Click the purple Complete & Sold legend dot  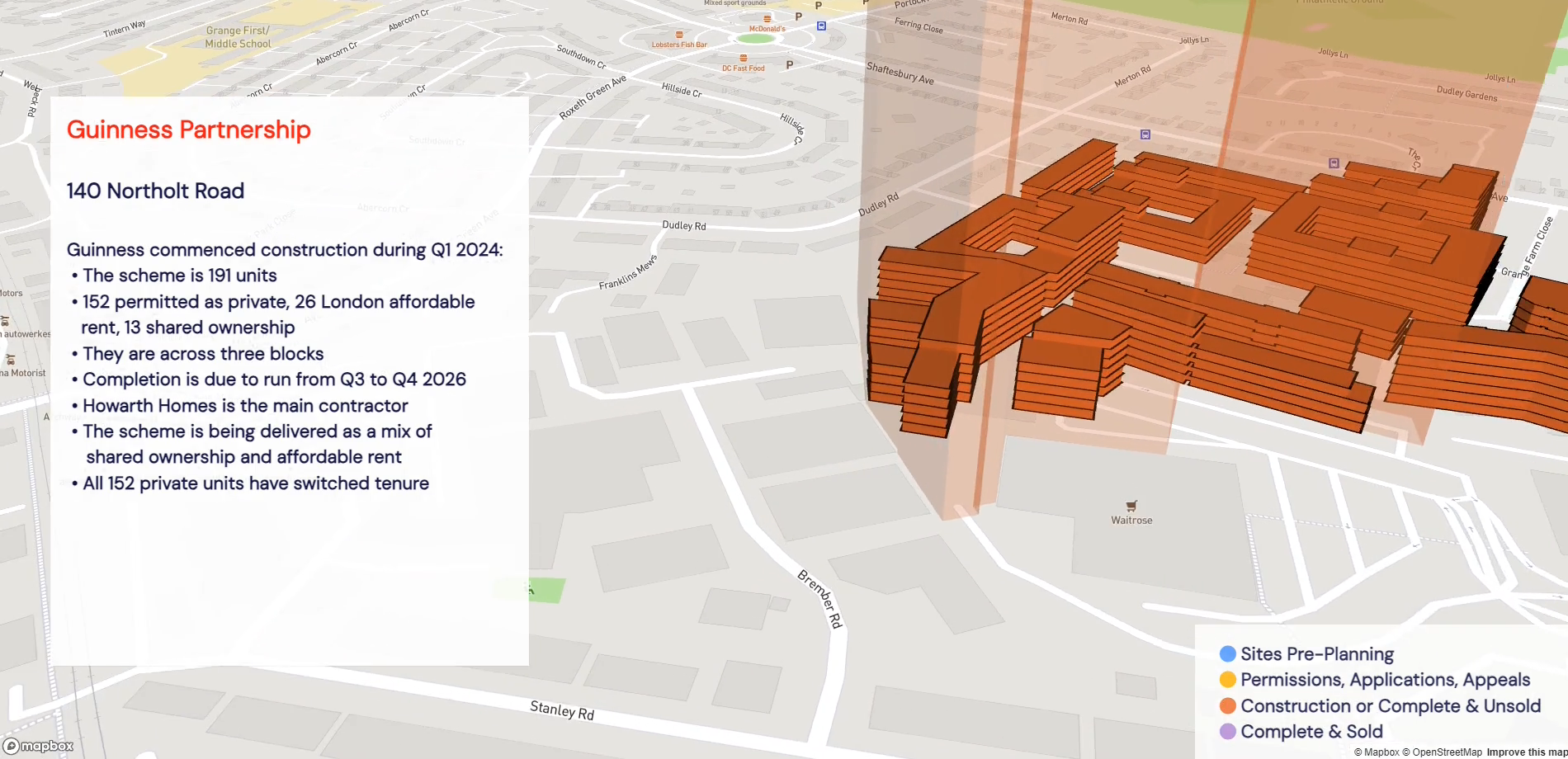click(x=1227, y=732)
